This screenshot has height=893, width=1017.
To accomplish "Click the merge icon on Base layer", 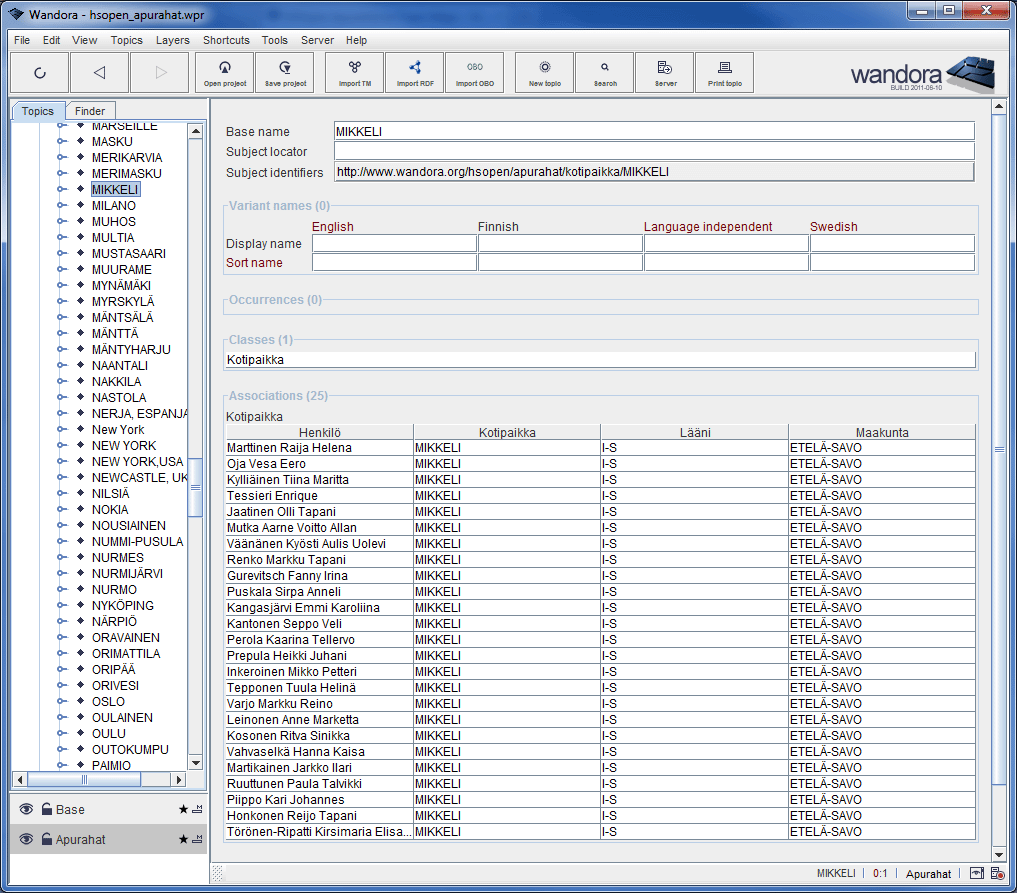I will pyautogui.click(x=197, y=809).
